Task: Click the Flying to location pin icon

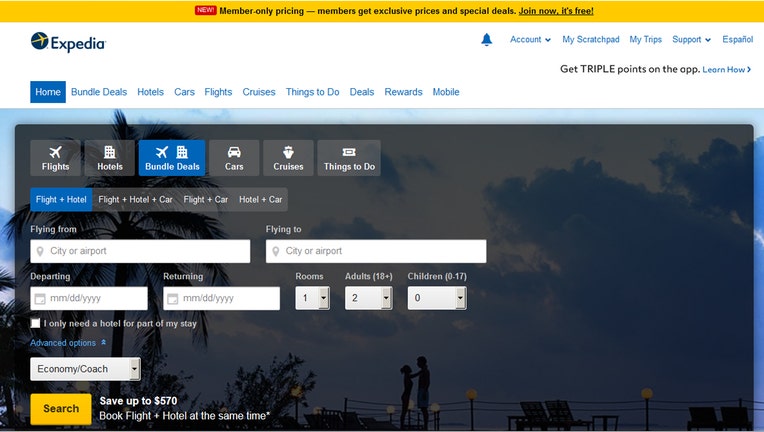Action: [276, 251]
